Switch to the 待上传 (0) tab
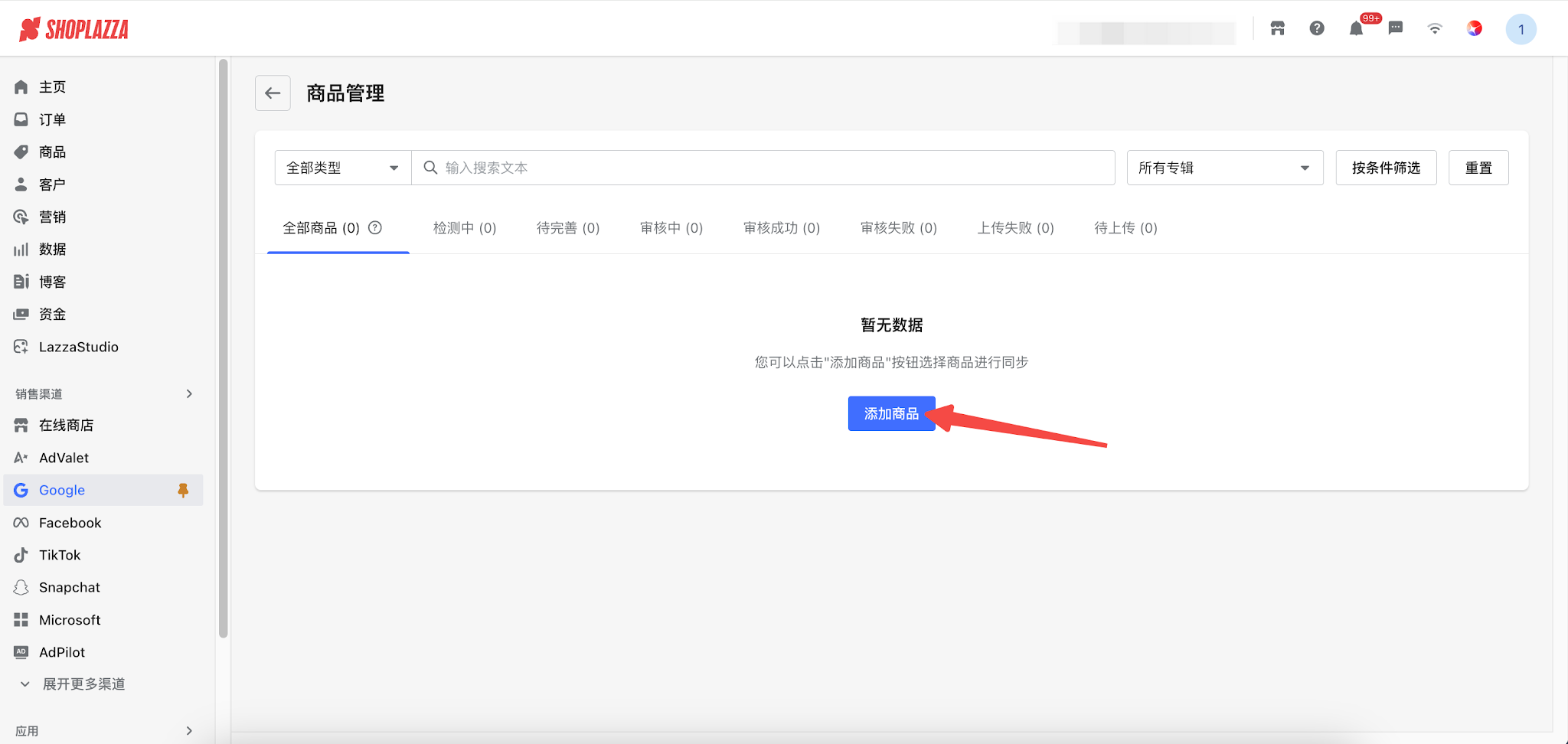The width and height of the screenshot is (1568, 744). click(x=1125, y=228)
